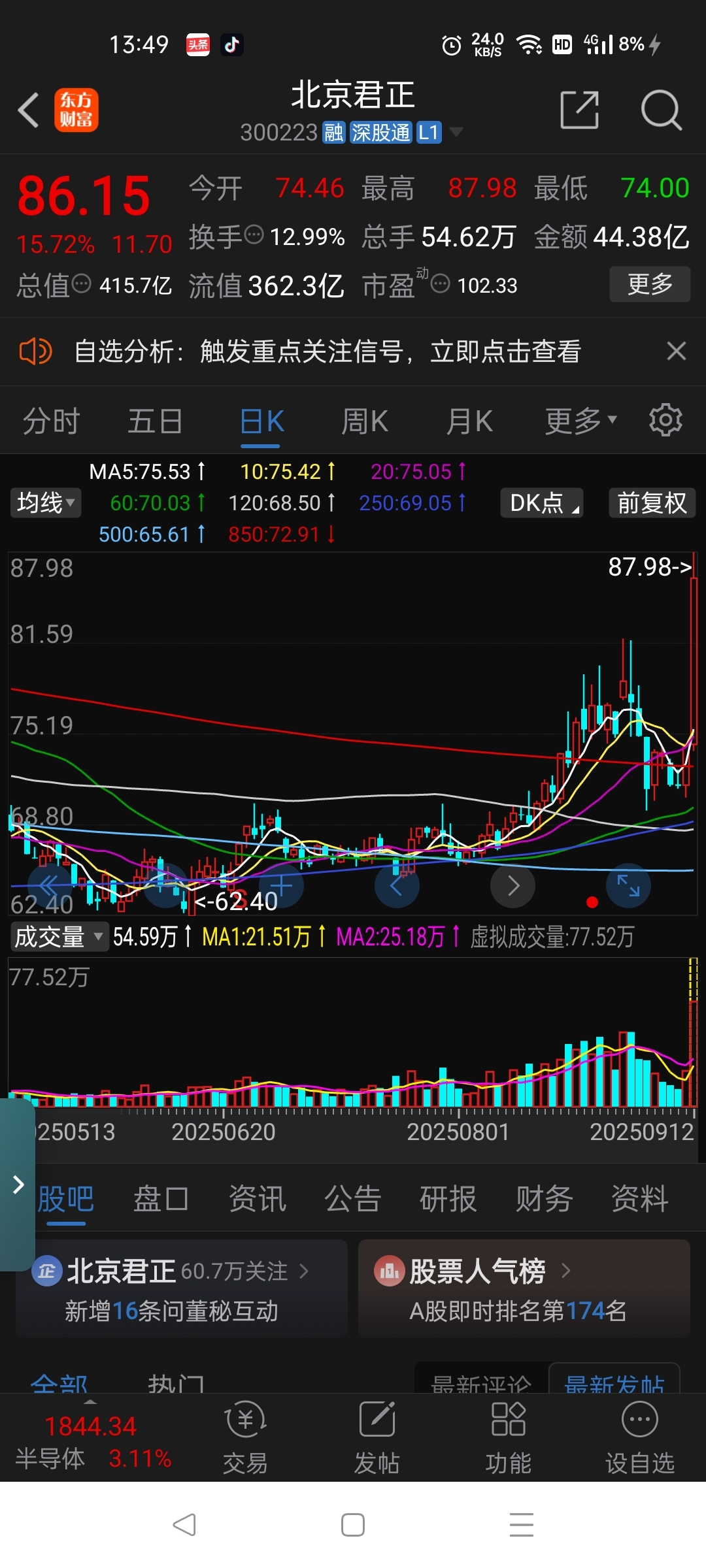Open stock search with magnifier icon

[x=661, y=110]
